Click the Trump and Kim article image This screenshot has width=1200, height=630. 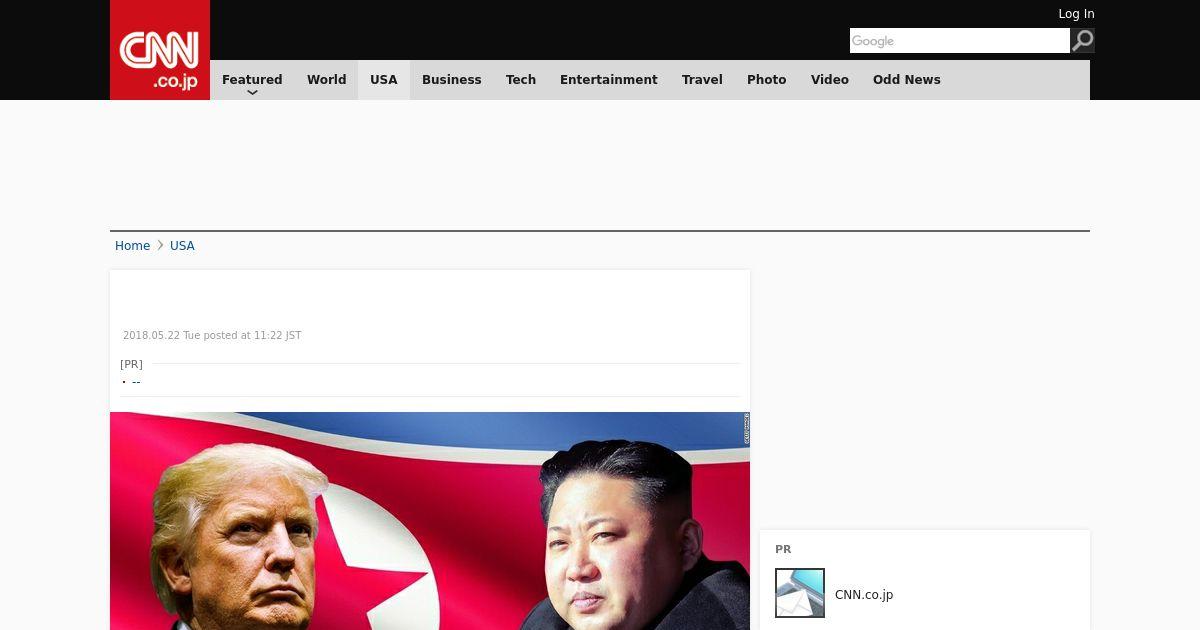click(x=430, y=521)
